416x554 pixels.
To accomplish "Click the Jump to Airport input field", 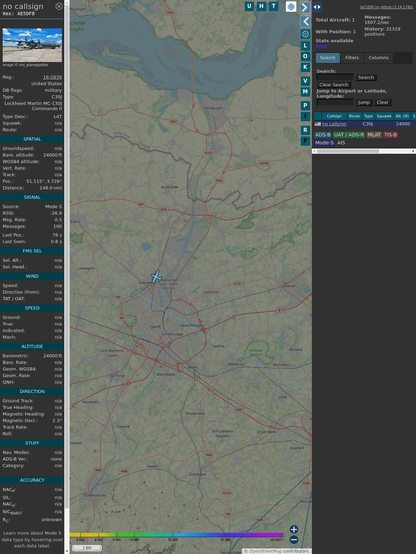I will pyautogui.click(x=335, y=102).
